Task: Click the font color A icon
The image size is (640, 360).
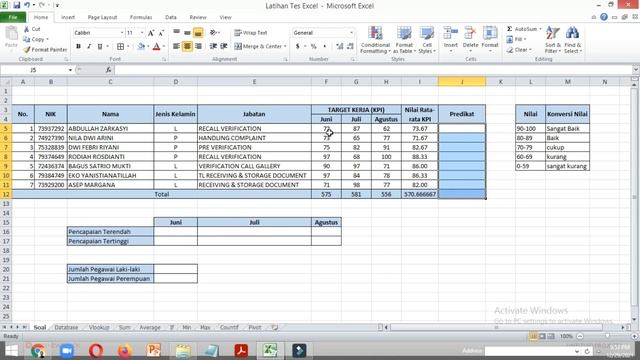Action: point(156,47)
